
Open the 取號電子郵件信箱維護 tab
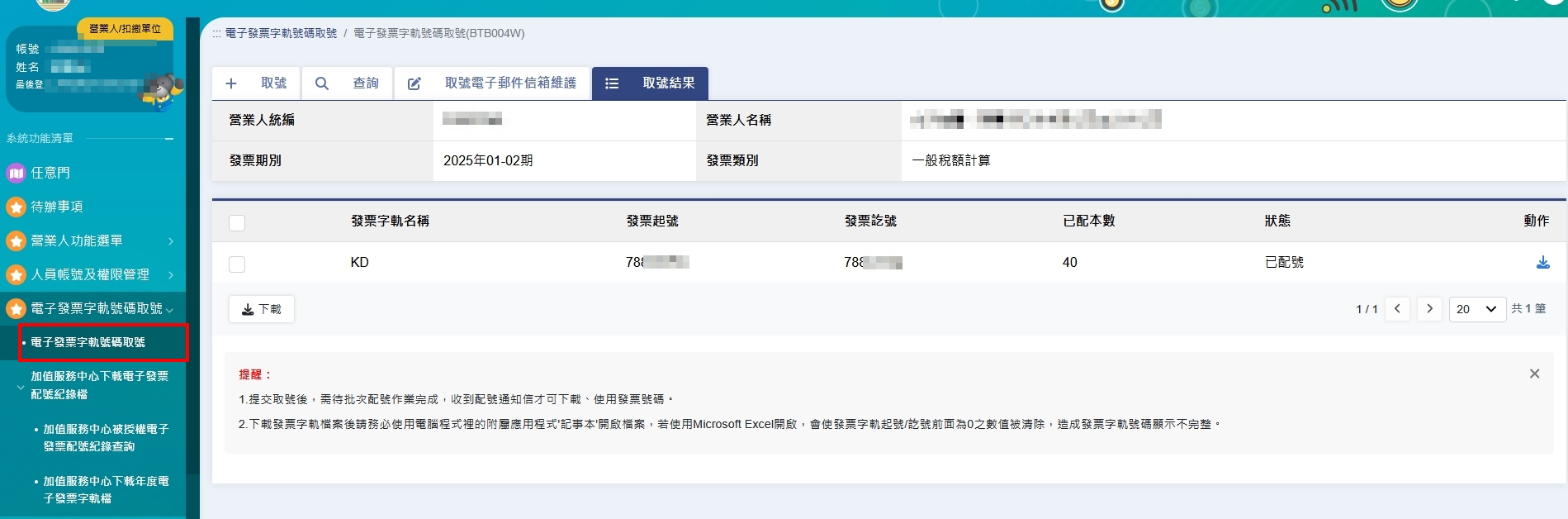tap(493, 83)
